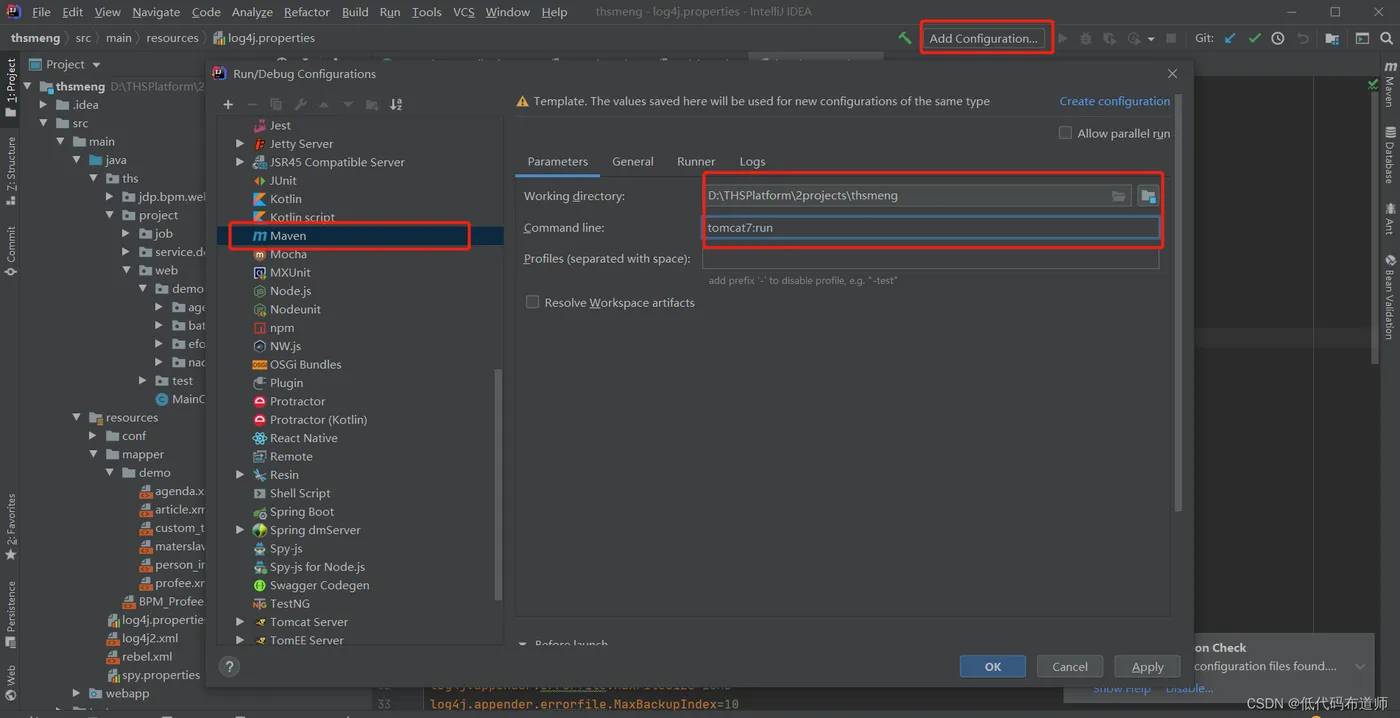Expand Spring dmServer node
Screen dimensions: 1400x718
click(x=240, y=530)
